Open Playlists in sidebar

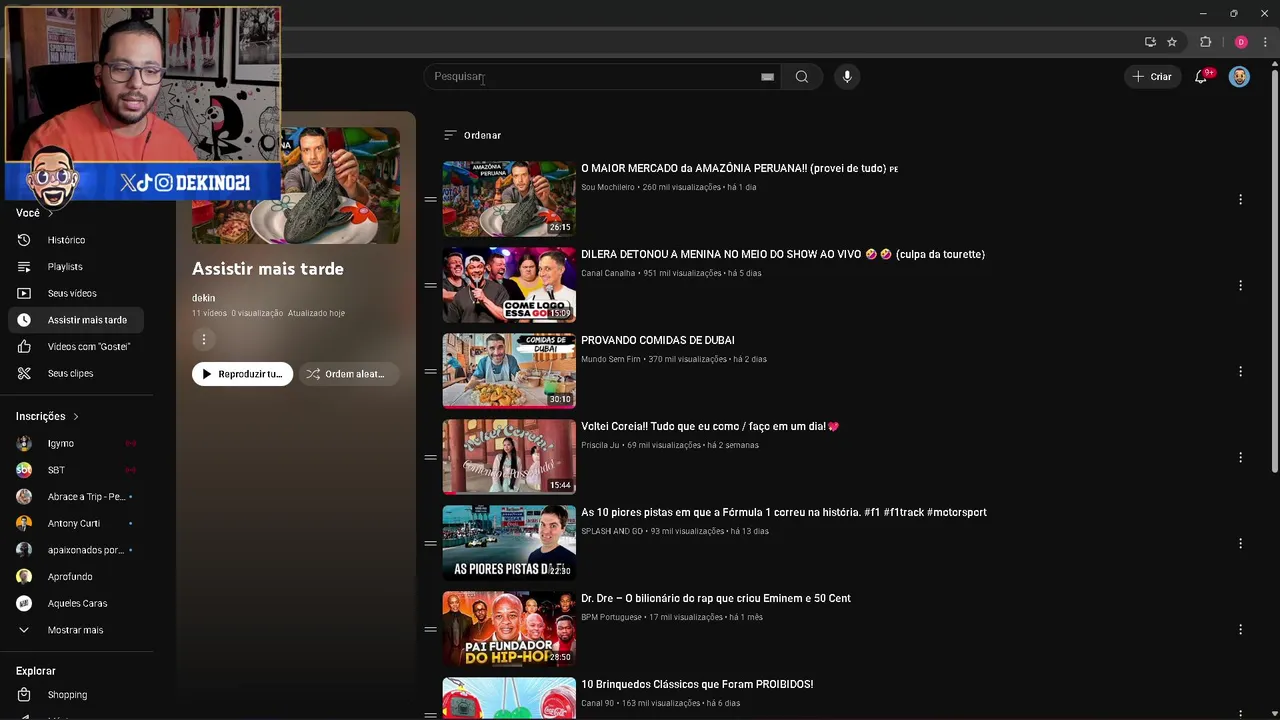coord(76,267)
